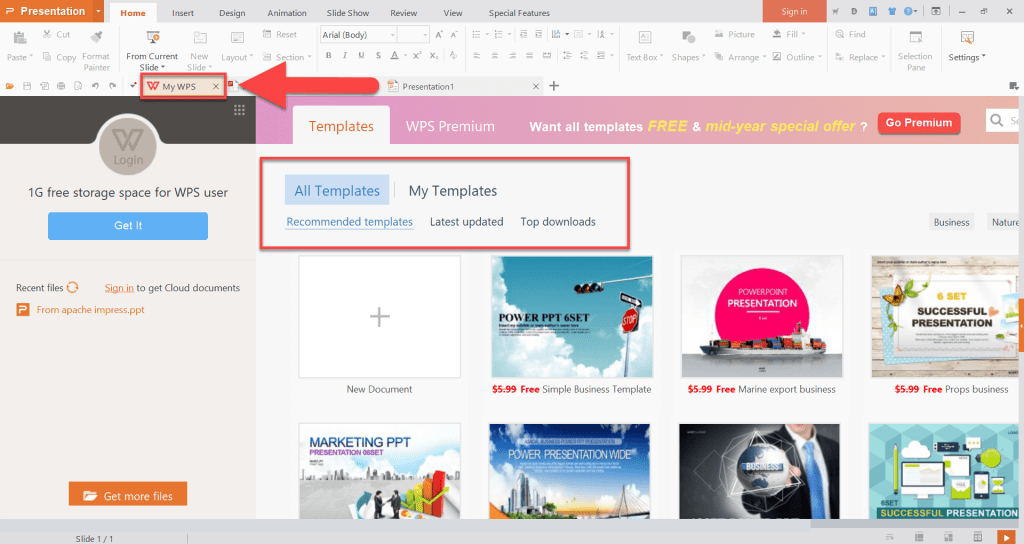Show Latest updated templates

466,221
